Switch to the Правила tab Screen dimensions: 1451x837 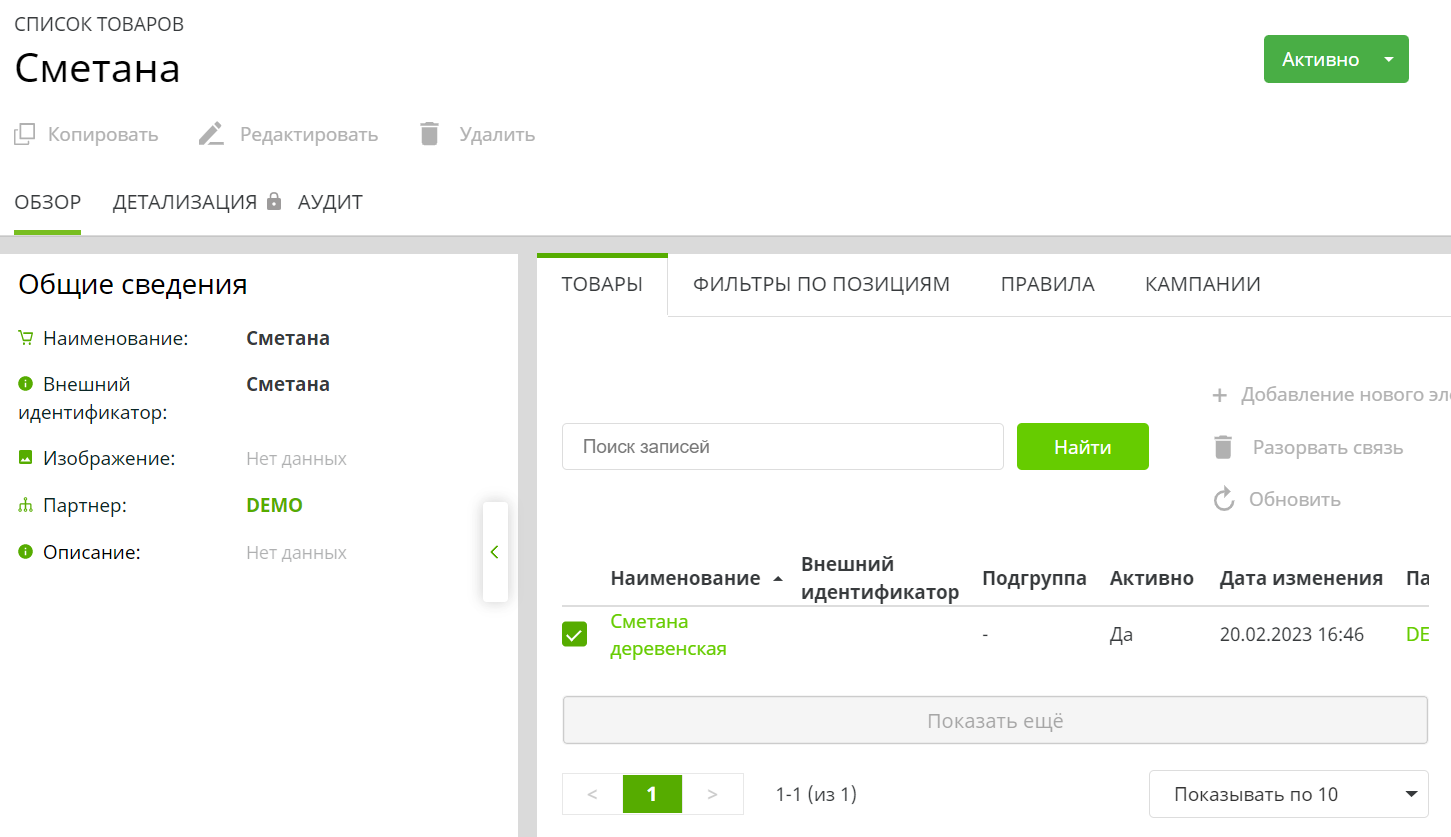(x=1047, y=284)
